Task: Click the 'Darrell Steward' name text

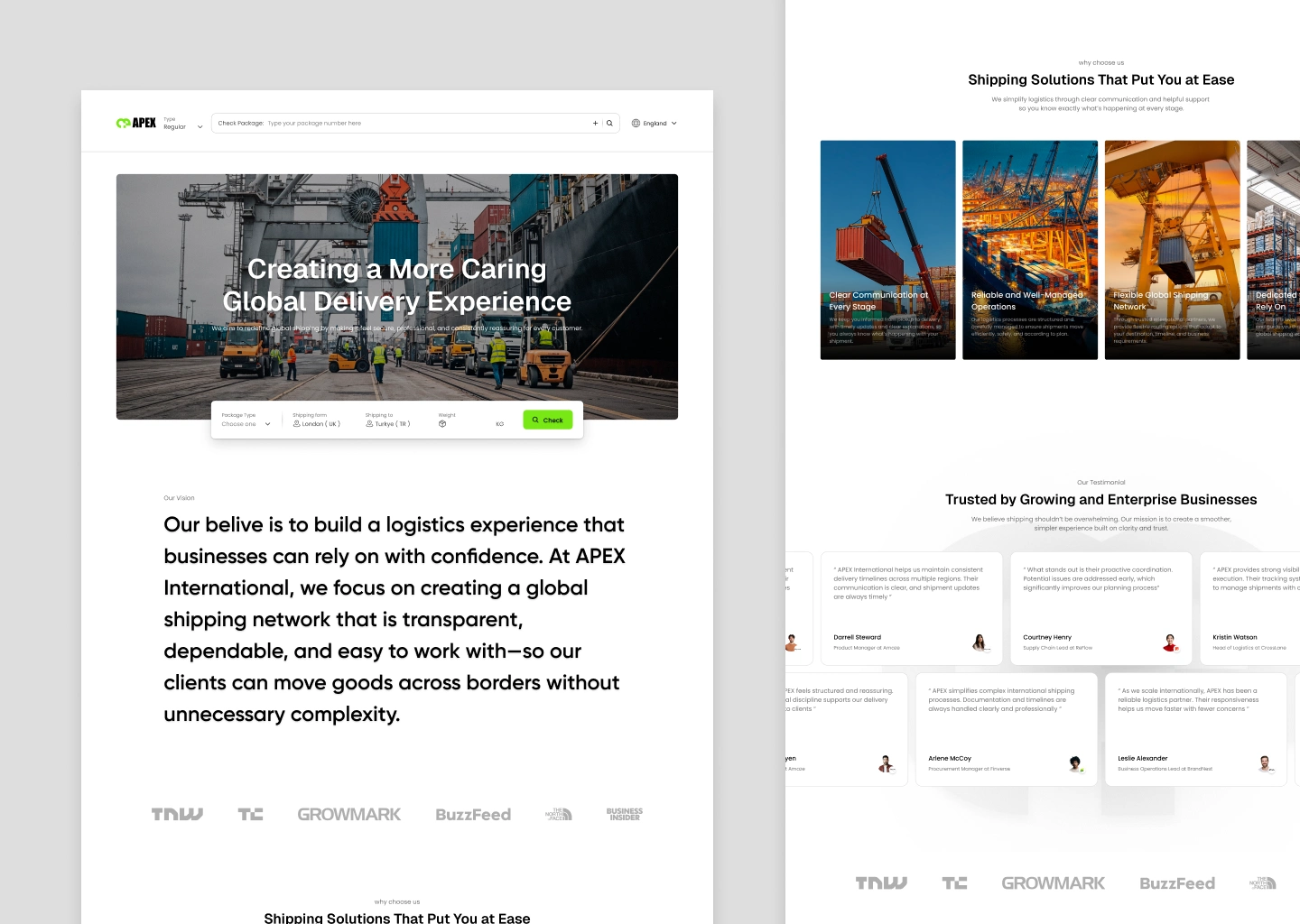Action: click(x=858, y=637)
